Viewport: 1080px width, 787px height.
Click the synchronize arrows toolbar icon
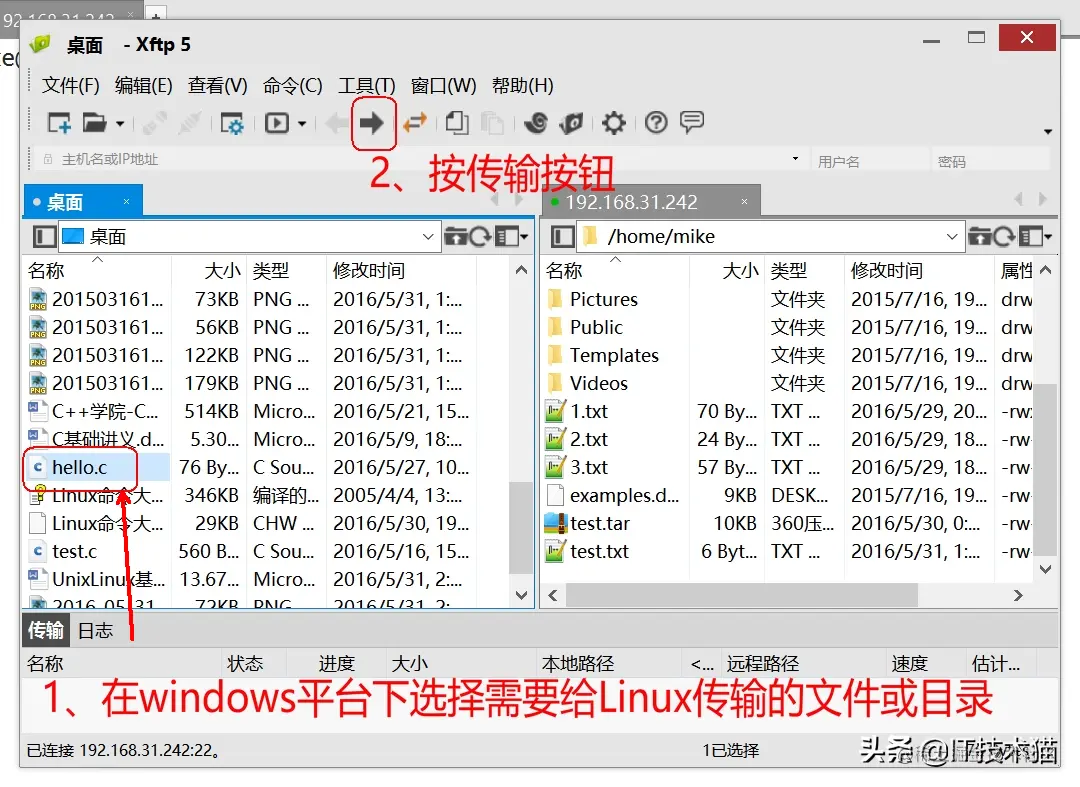coord(415,123)
